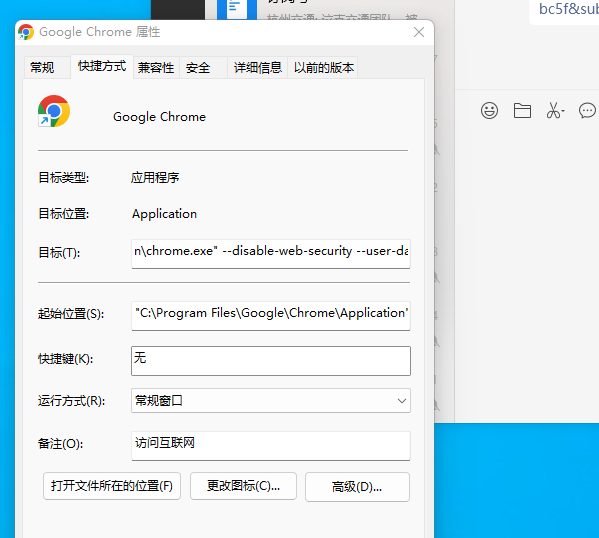The height and width of the screenshot is (538, 599).
Task: Click the 应用程序 target type value
Action: (155, 177)
